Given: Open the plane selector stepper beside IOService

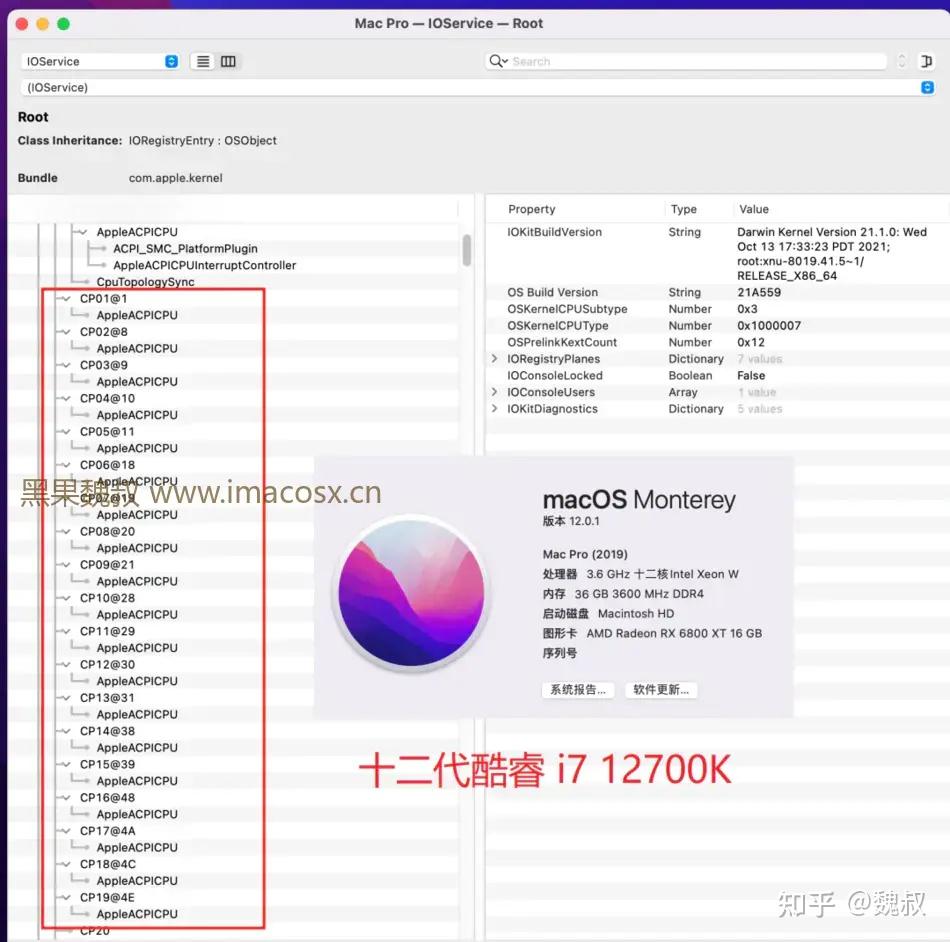Looking at the screenshot, I should [170, 61].
